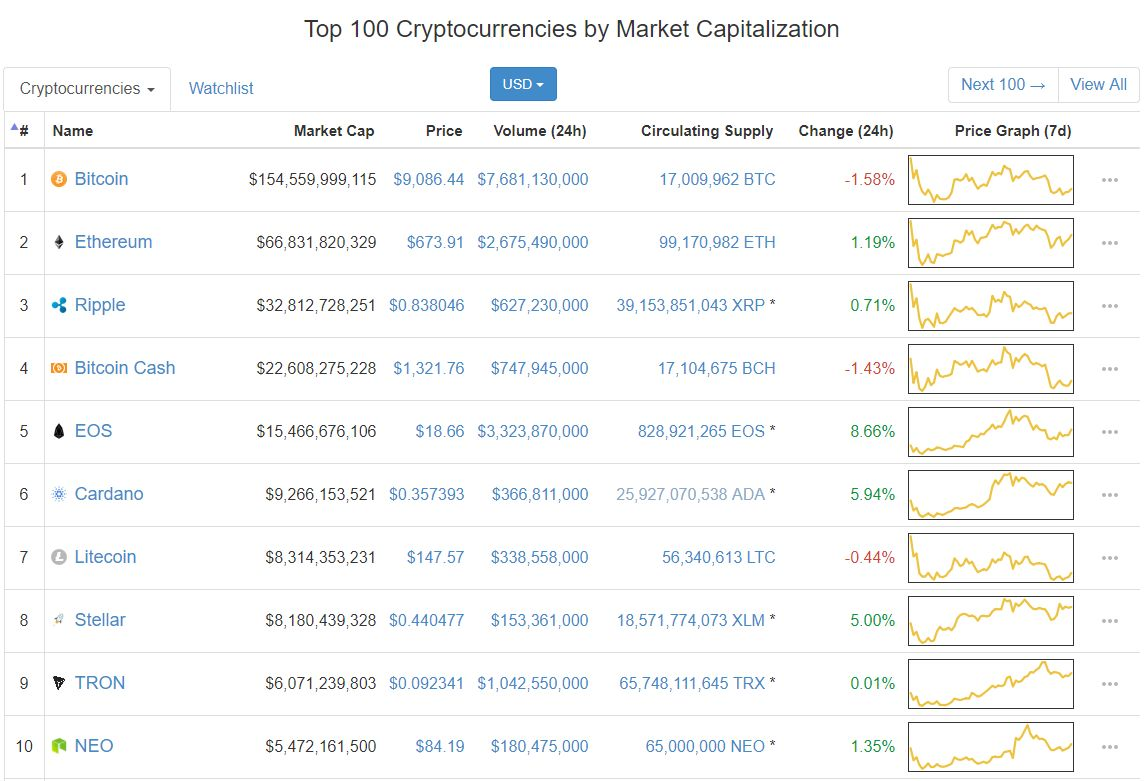Click the Ripple logo icon
1148x781 pixels.
[58, 306]
